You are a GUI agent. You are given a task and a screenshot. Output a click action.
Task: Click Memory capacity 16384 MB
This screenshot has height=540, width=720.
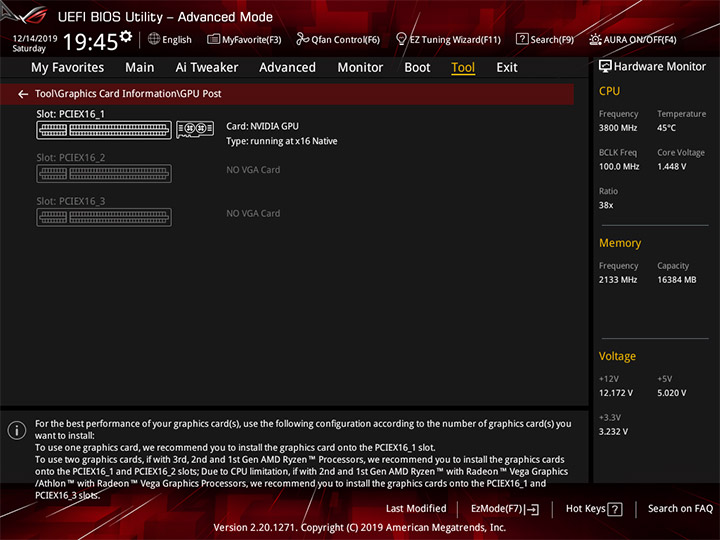(x=676, y=280)
